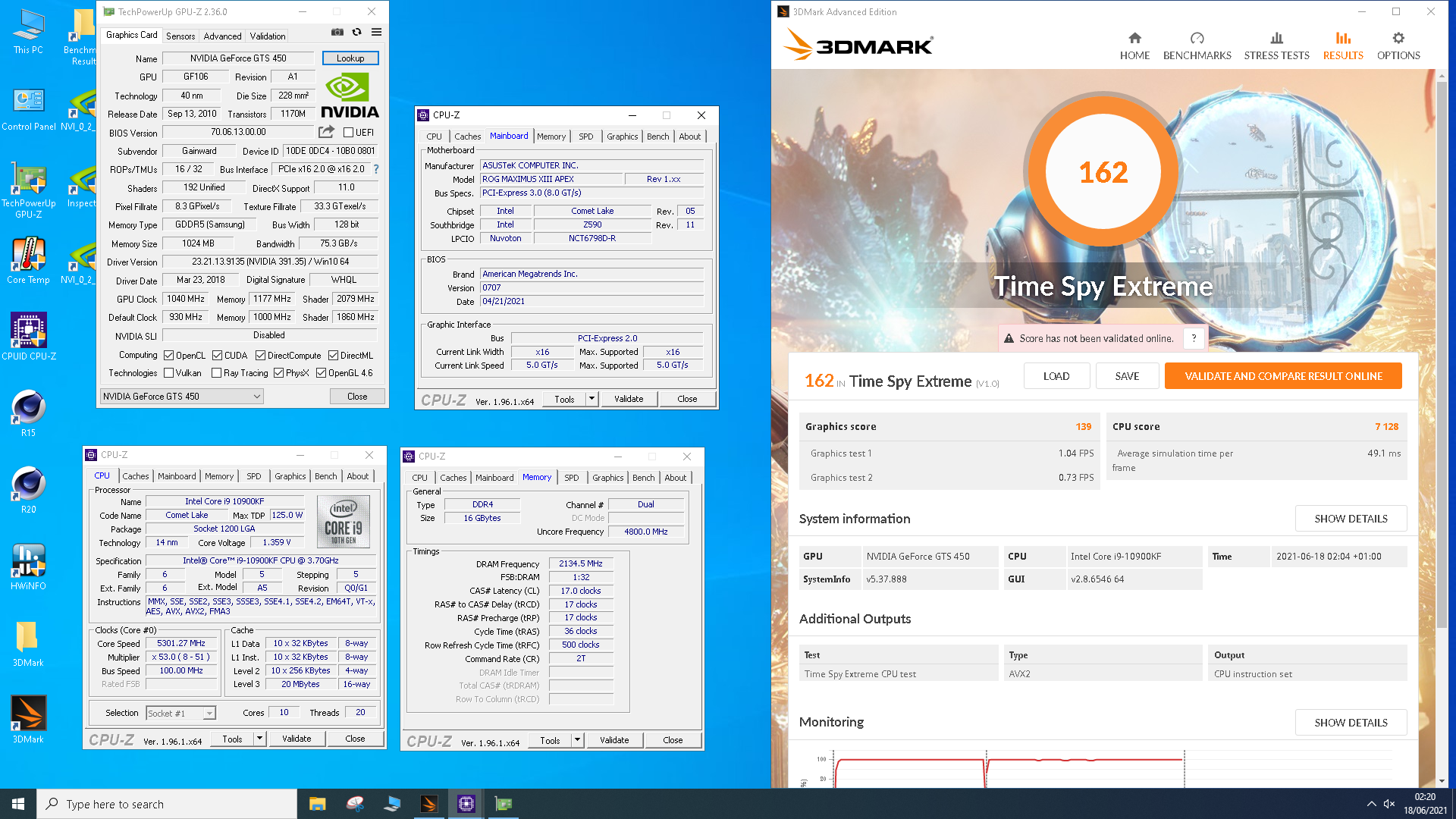Click SHOW DETAILS next to System information
This screenshot has height=819, width=1456.
click(1351, 519)
